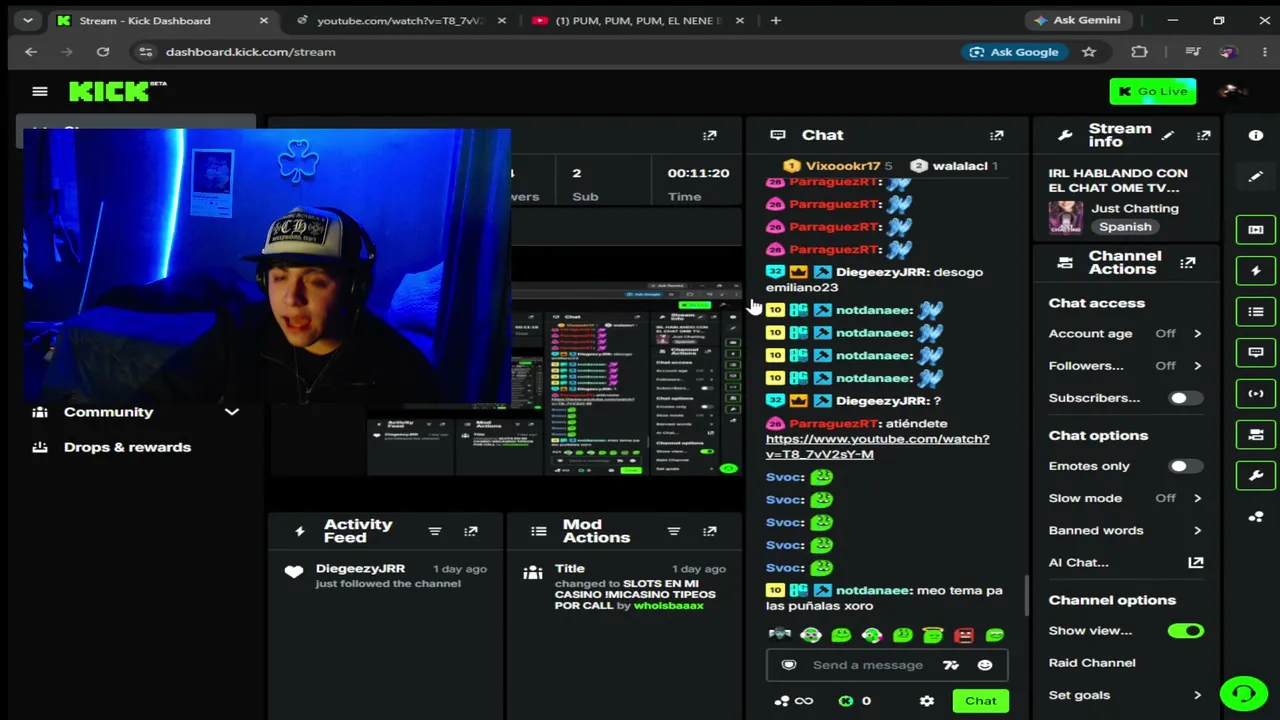Send message with Chat button
Screen dimensions: 1280x720
coord(980,701)
